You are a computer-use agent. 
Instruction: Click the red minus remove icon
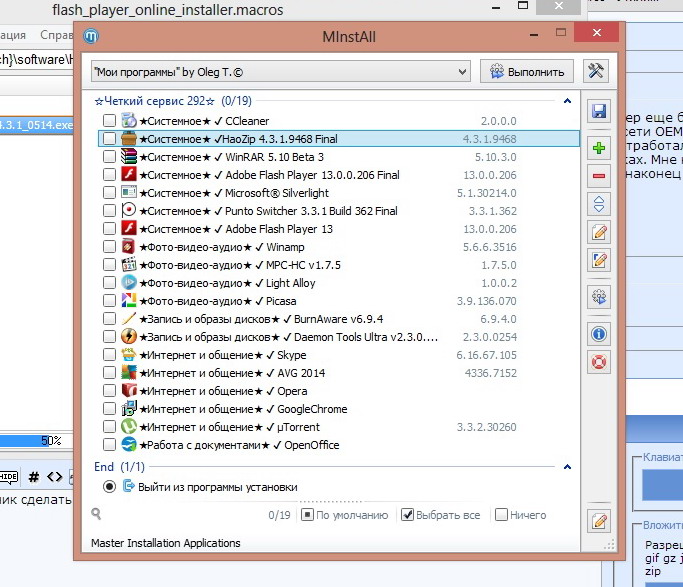(x=599, y=176)
